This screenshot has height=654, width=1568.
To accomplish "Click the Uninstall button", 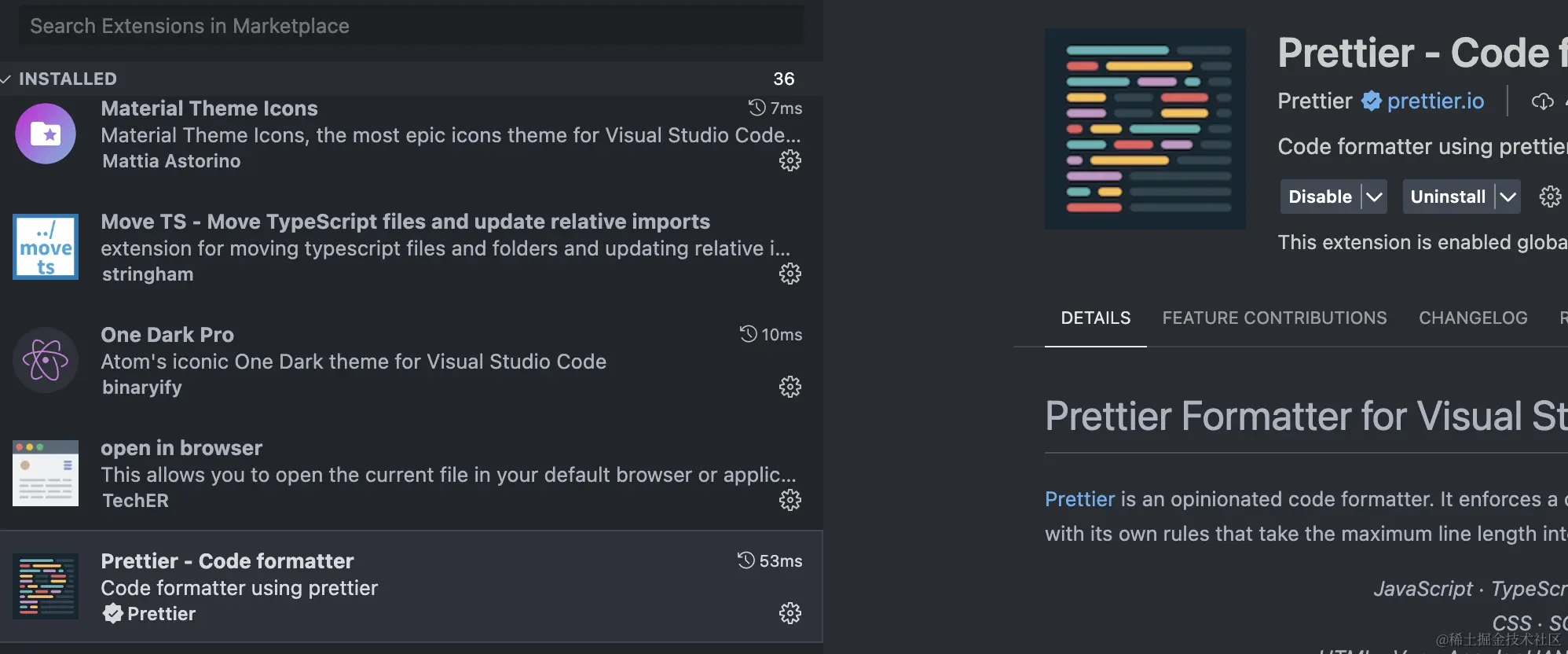I will tap(1447, 197).
